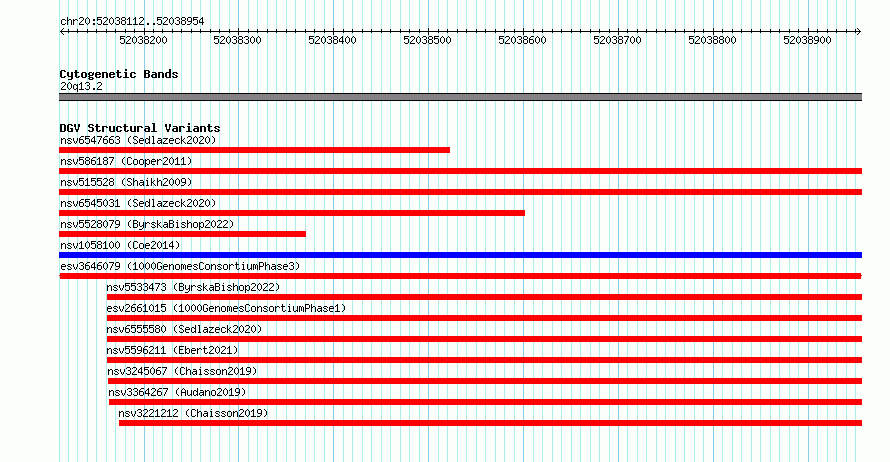Click ruler position 52038200
The width and height of the screenshot is (890, 462).
(144, 40)
